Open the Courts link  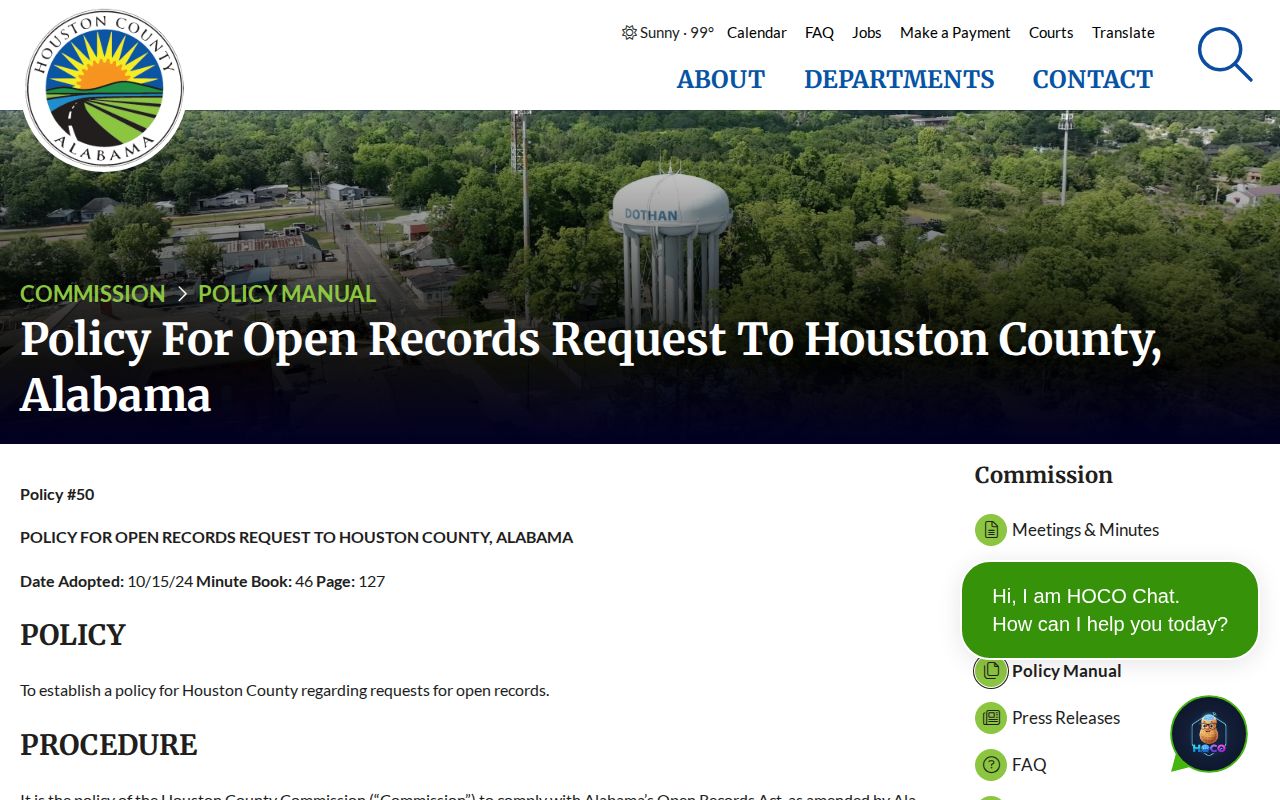pyautogui.click(x=1051, y=32)
